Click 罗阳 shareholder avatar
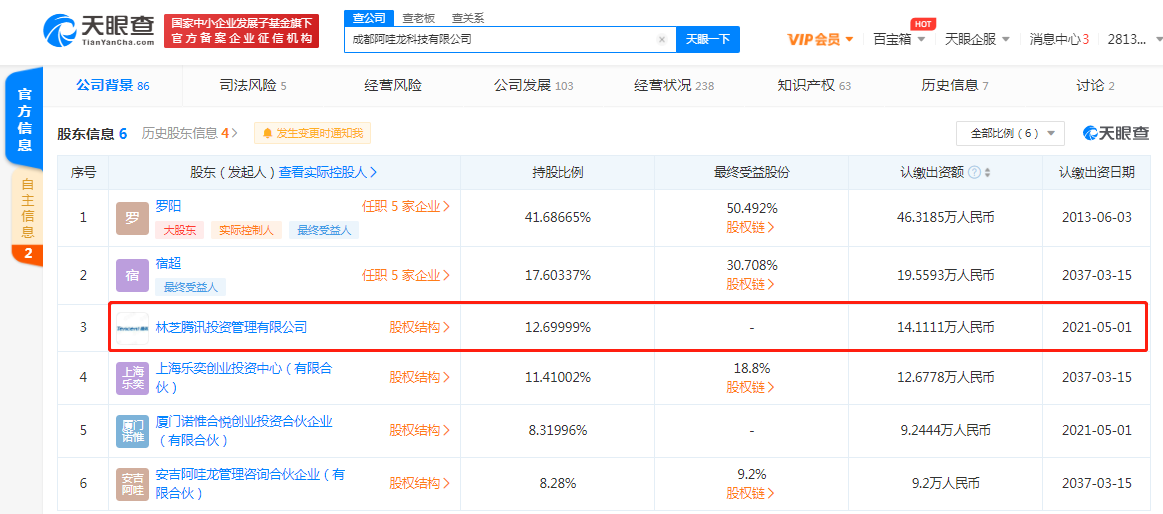Screen dimensions: 1163x514 click(x=132, y=218)
